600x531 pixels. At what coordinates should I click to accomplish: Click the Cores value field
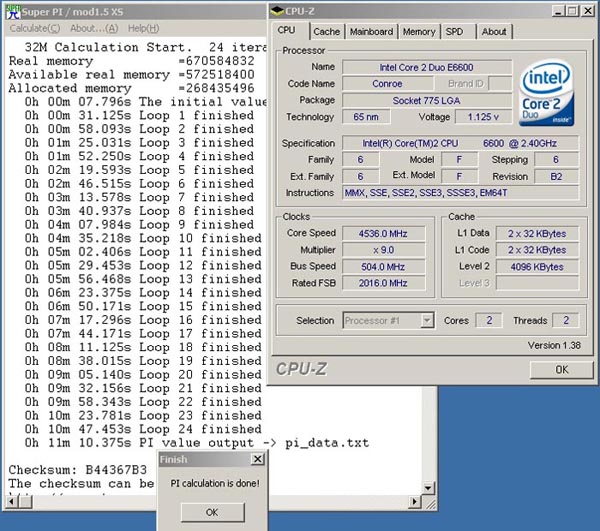[489, 320]
